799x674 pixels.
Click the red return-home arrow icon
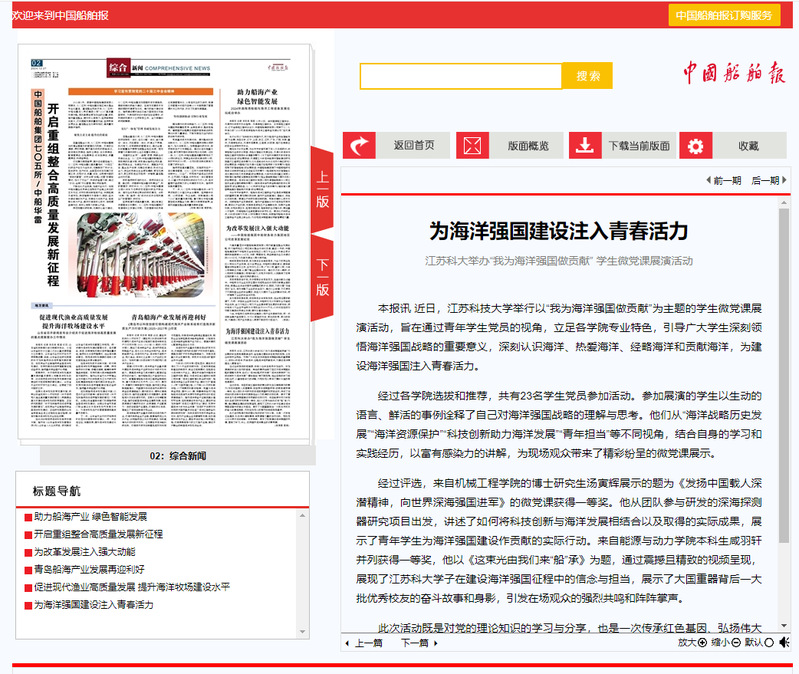point(359,145)
